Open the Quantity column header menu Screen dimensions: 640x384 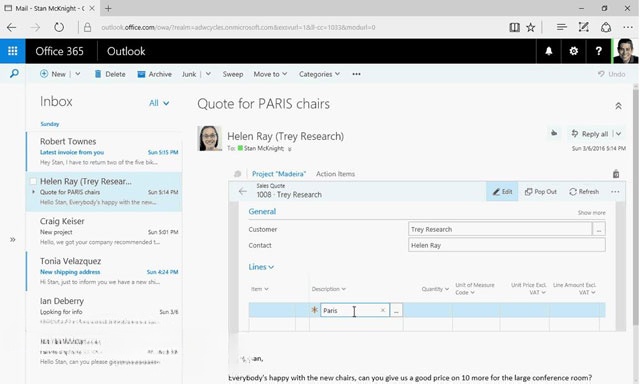(x=435, y=289)
